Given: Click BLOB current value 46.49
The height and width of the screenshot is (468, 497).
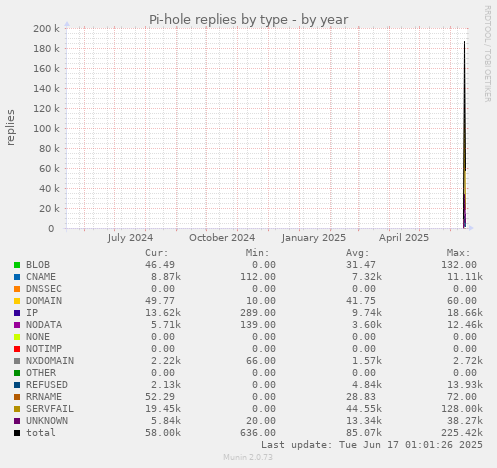Looking at the screenshot, I should pyautogui.click(x=160, y=265).
